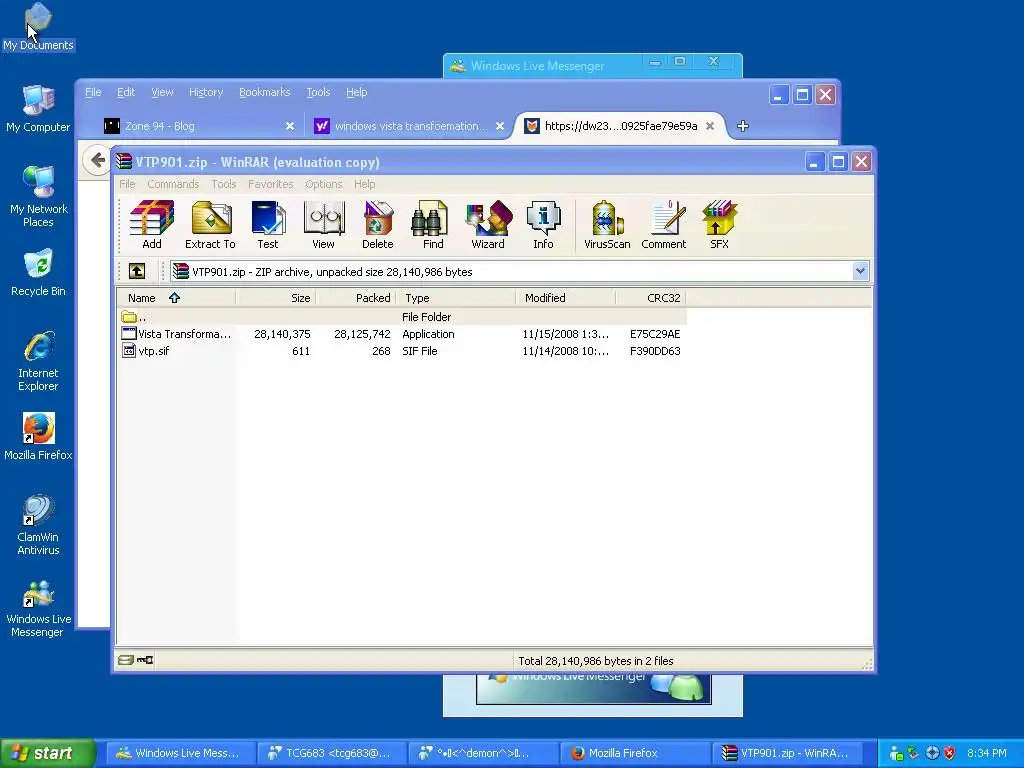Sort file list by CRC32 column
This screenshot has height=768, width=1024.
click(x=650, y=298)
